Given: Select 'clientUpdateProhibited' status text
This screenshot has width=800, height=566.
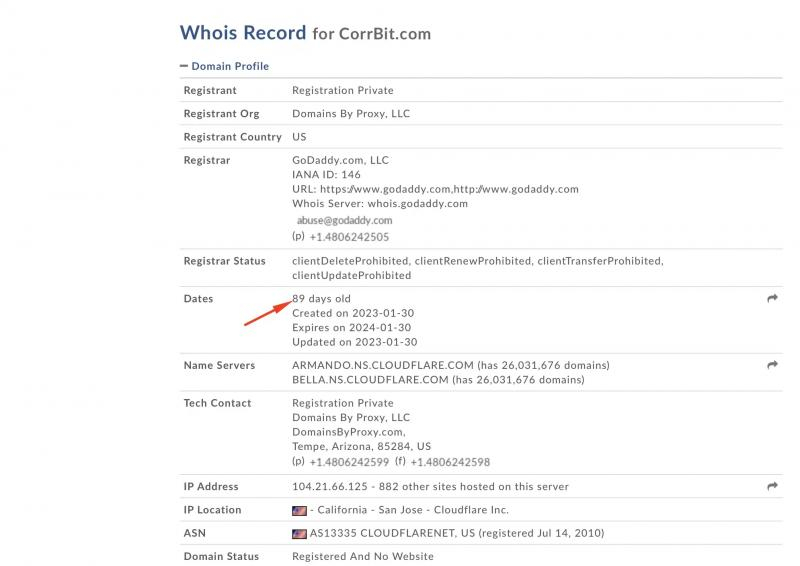Looking at the screenshot, I should coord(352,276).
